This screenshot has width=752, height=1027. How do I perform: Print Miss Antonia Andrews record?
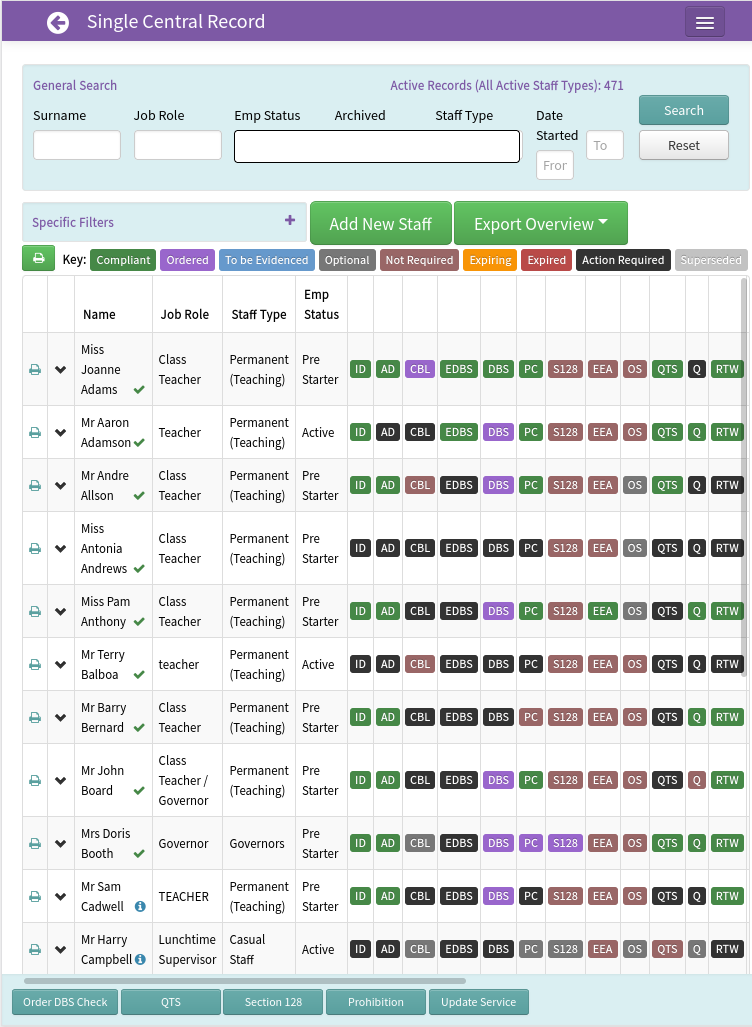[35, 549]
